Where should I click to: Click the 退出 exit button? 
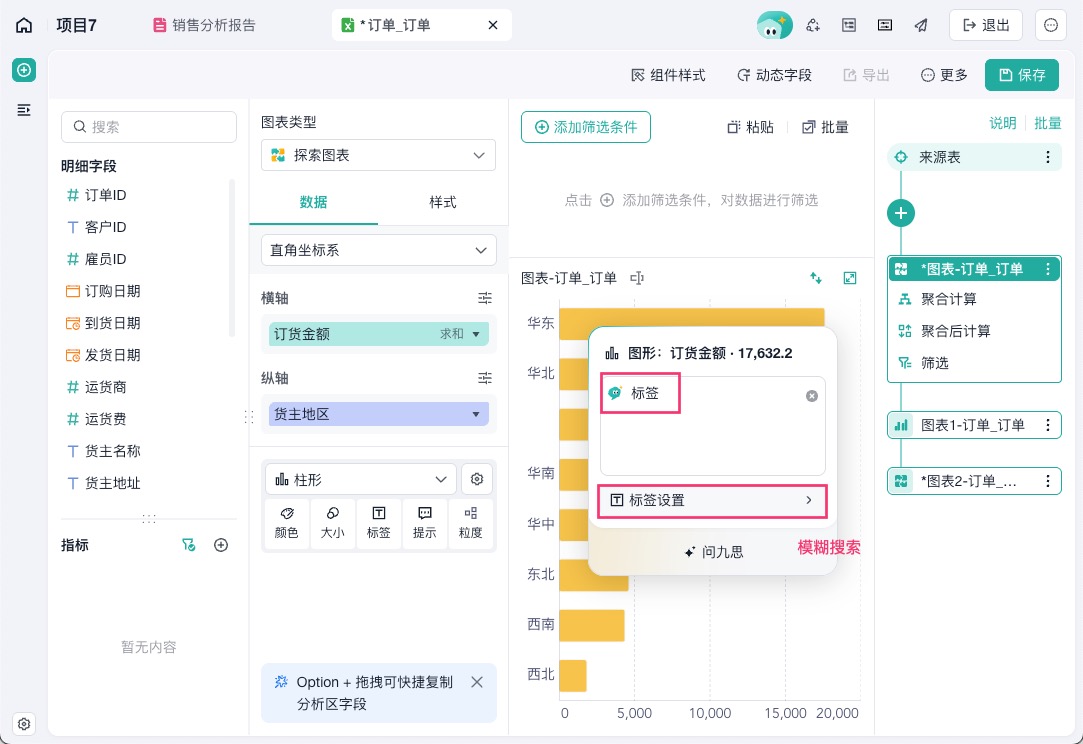tap(986, 26)
